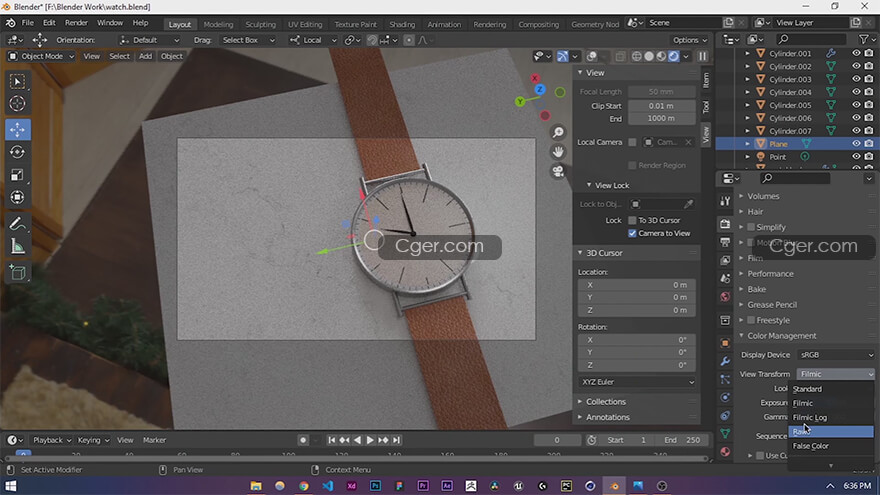Hide the Plane object in viewport
This screenshot has height=495, width=880.
pos(856,144)
